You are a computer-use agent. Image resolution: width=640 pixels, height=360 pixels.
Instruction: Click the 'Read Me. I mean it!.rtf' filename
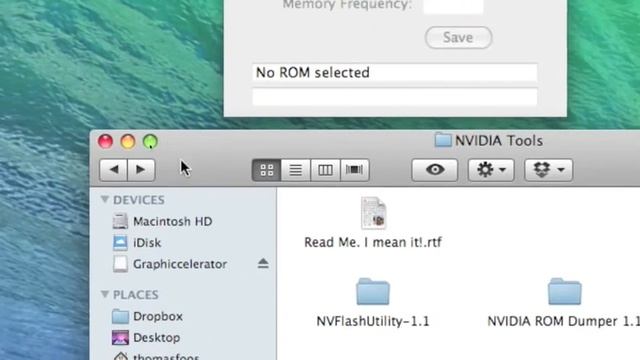click(x=373, y=242)
